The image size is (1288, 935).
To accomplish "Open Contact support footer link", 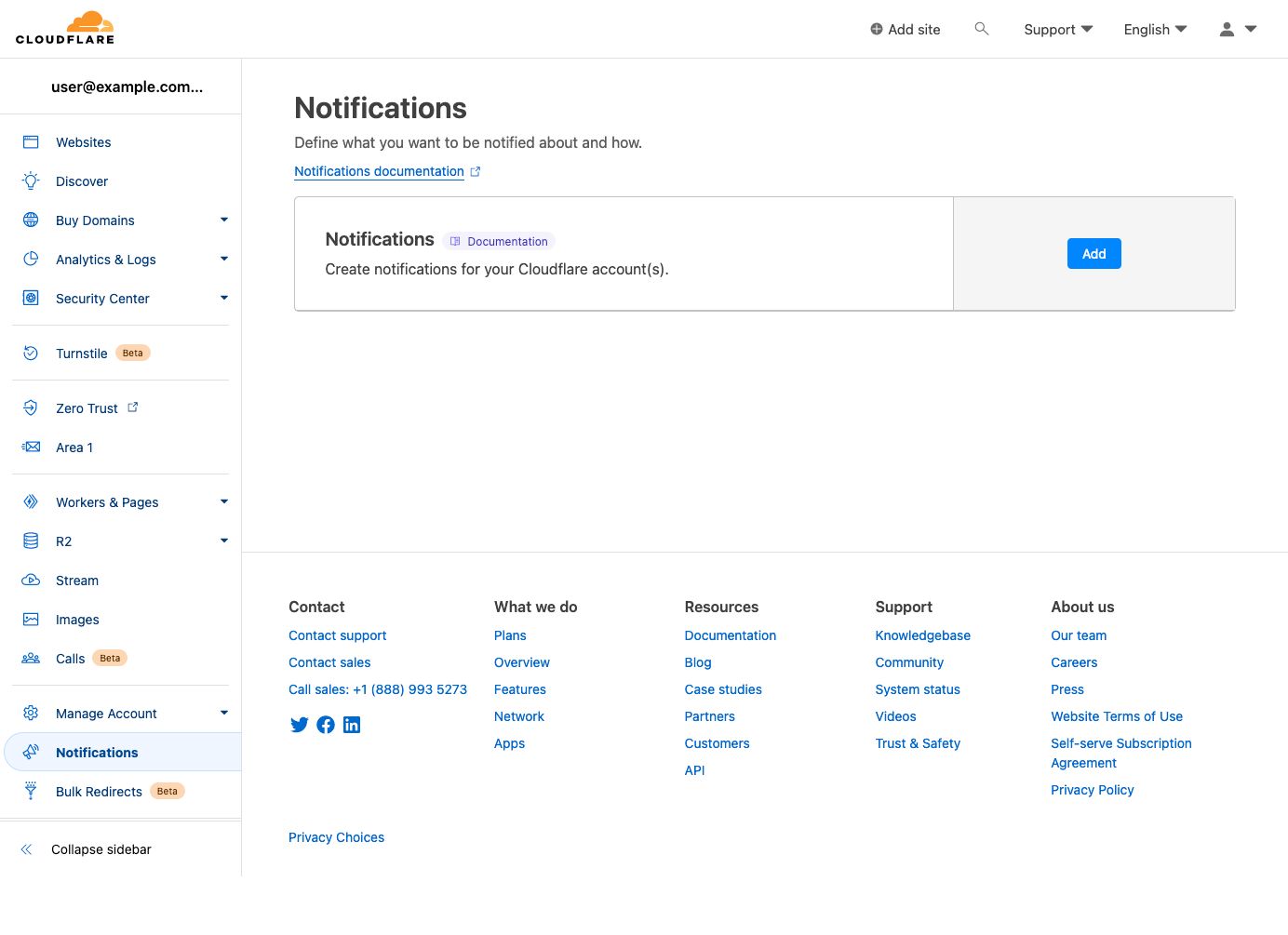I will (x=337, y=635).
